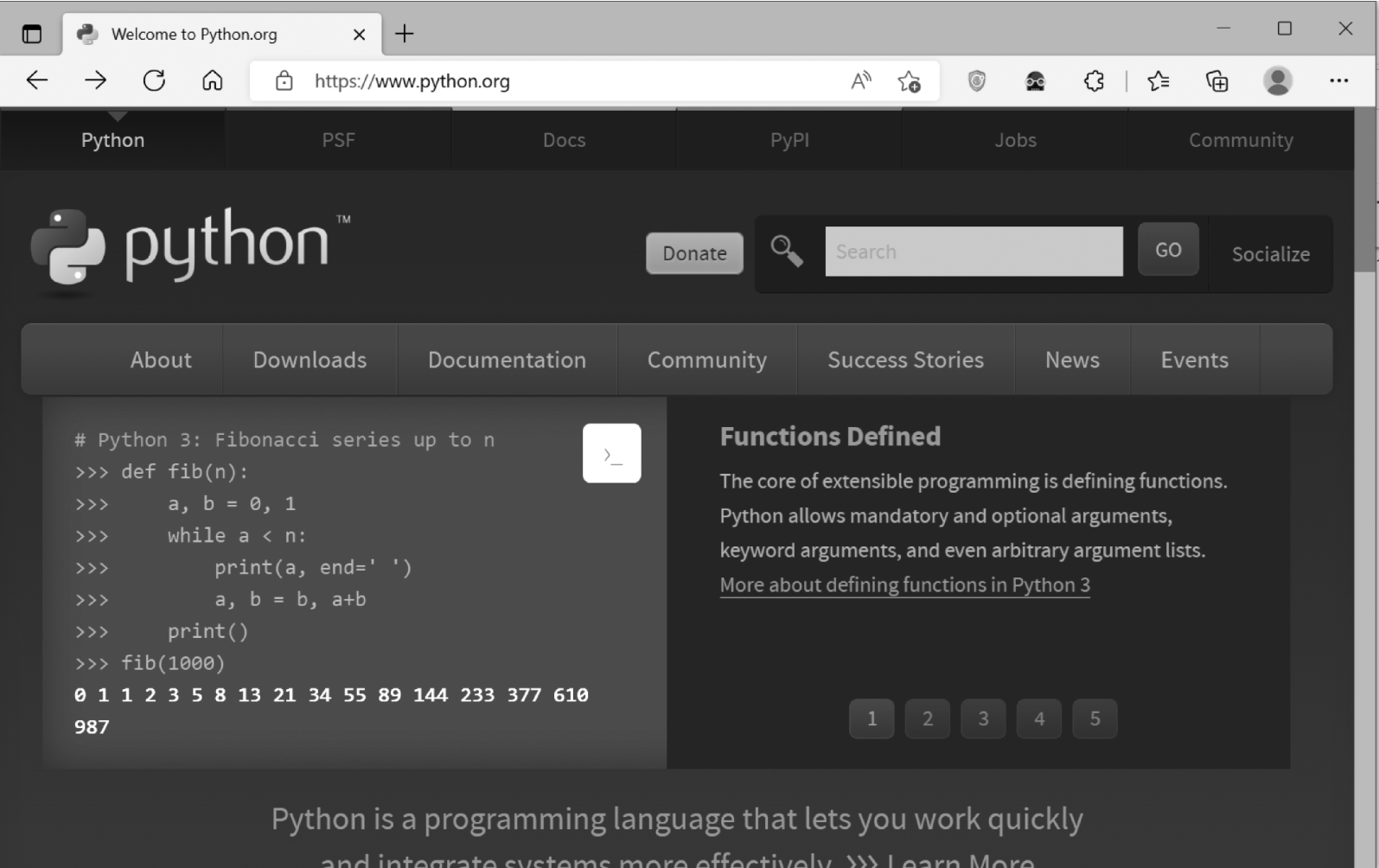The height and width of the screenshot is (868, 1379).
Task: Go to browser home page
Action: click(212, 81)
